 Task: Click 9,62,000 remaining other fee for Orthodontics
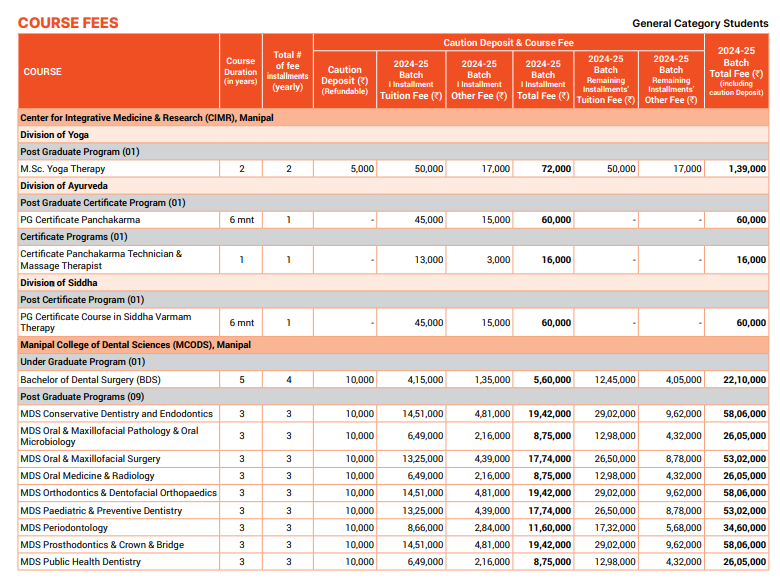(683, 493)
